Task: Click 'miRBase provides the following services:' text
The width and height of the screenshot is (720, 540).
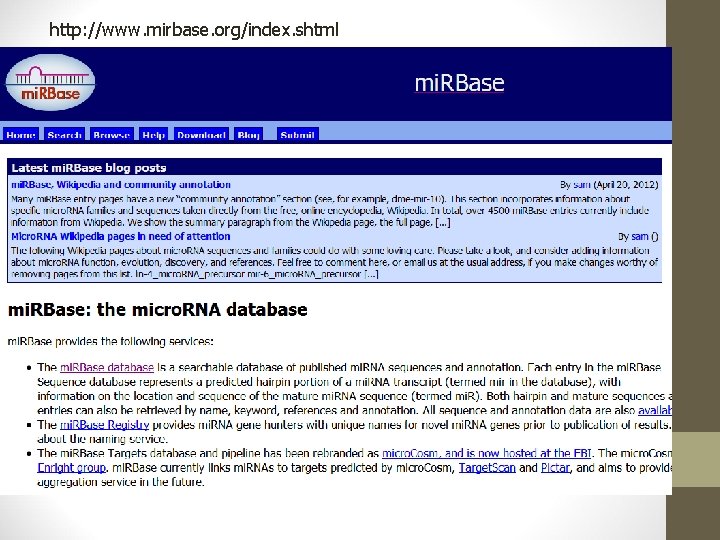Action: pos(111,342)
